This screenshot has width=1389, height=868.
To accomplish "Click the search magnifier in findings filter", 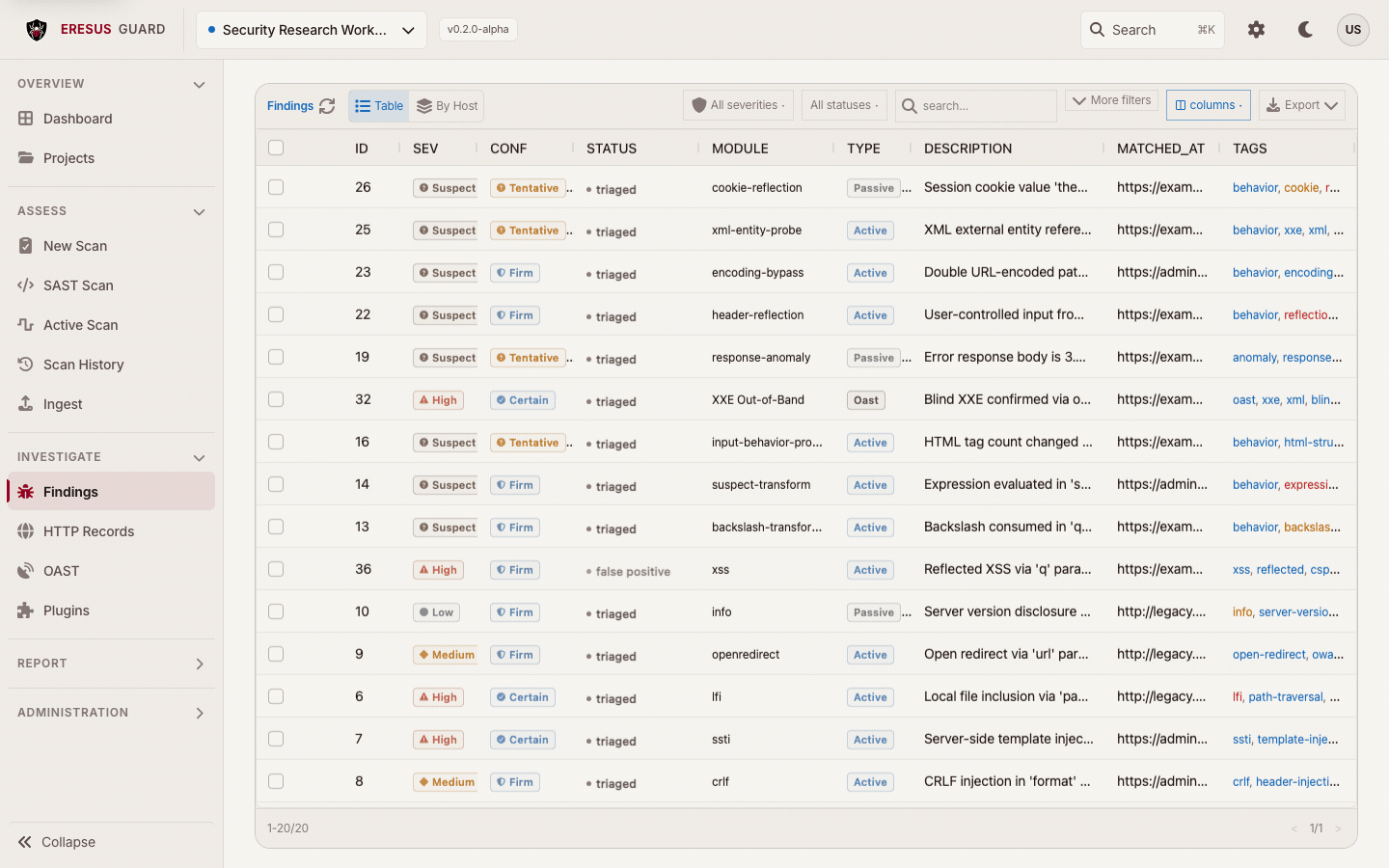I will [909, 106].
